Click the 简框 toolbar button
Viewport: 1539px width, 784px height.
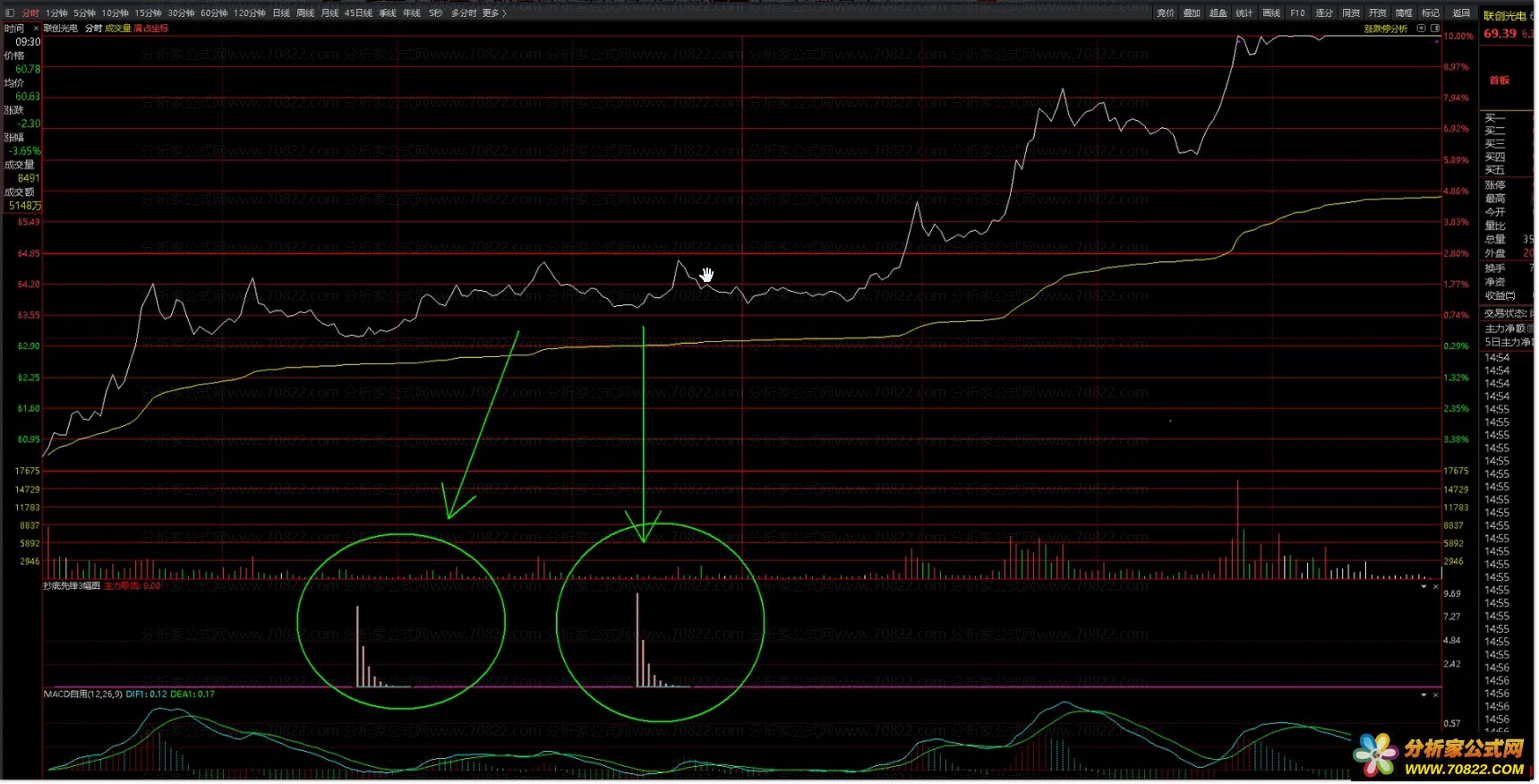tap(1404, 13)
